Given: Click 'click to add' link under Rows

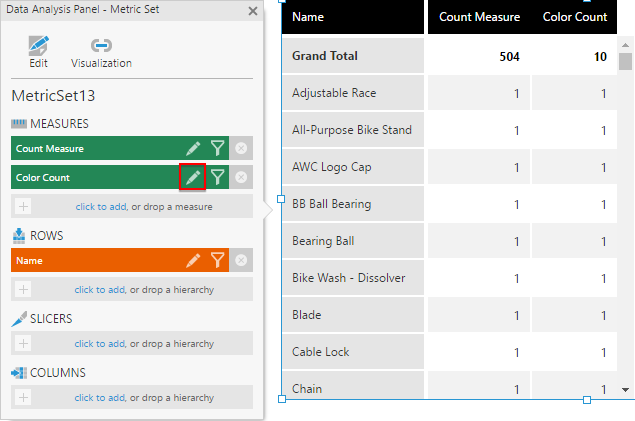Looking at the screenshot, I should [100, 290].
